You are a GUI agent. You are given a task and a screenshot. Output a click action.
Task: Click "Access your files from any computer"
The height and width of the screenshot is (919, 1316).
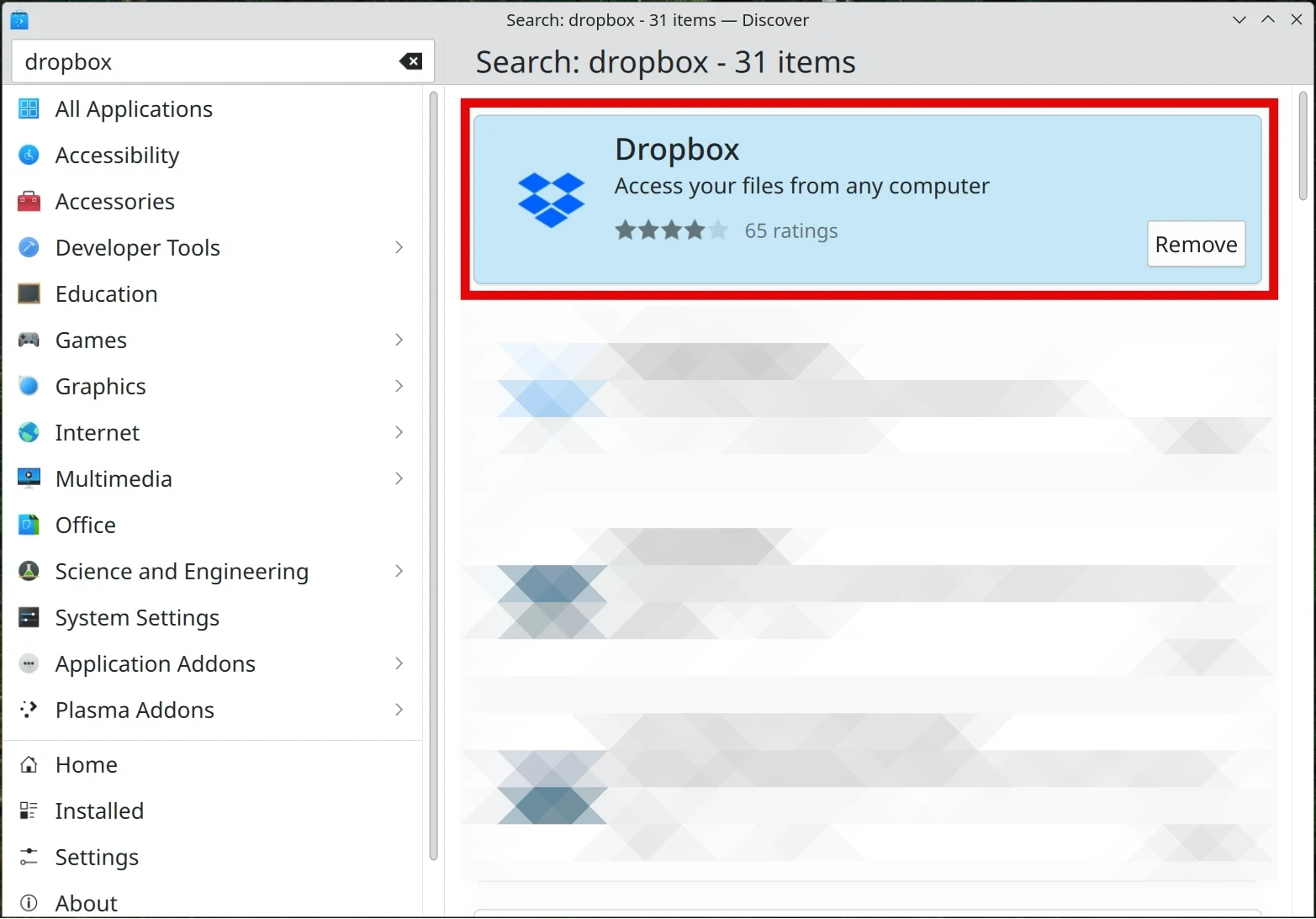[x=801, y=186]
